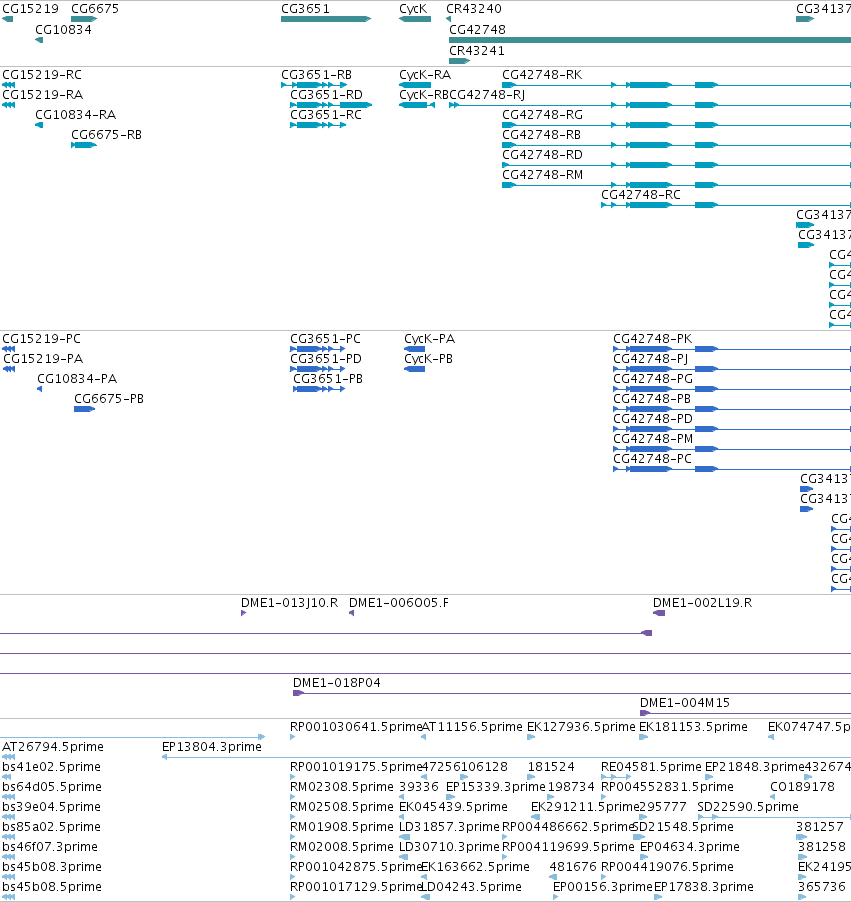Viewport: 851px width, 902px height.
Task: Select EST bs64d05.5prime
Action: pyautogui.click(x=52, y=787)
